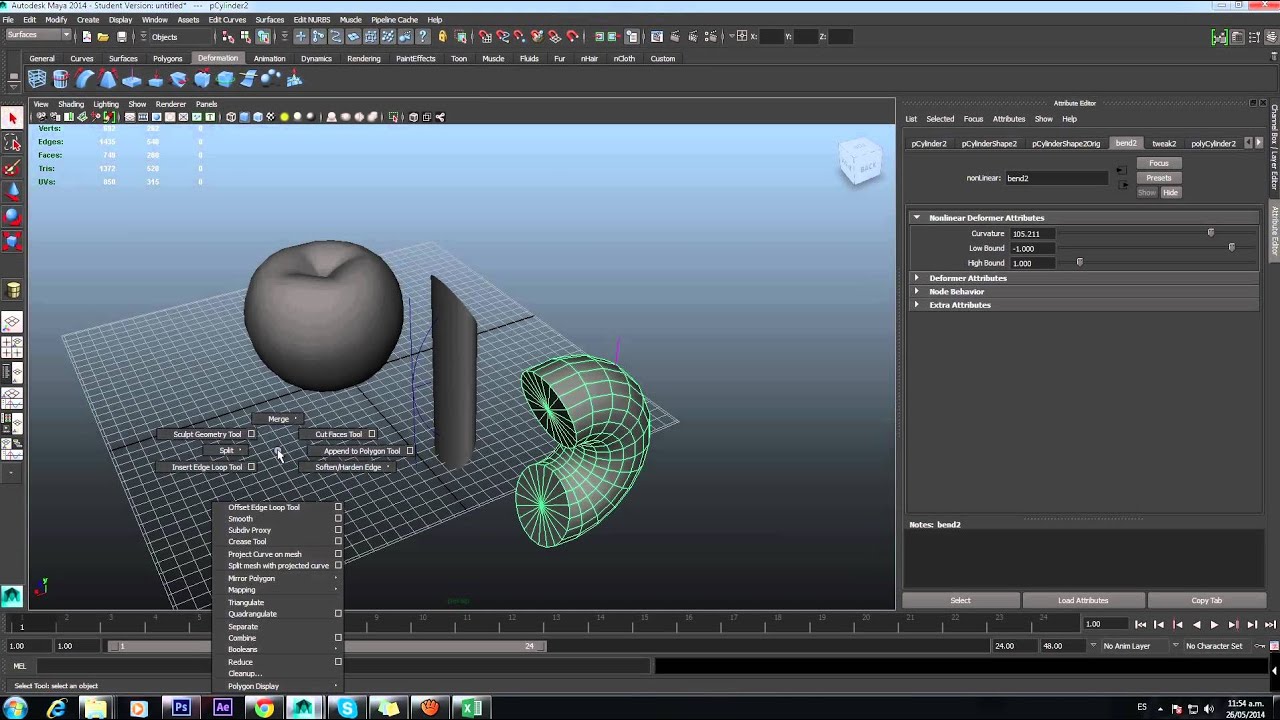
Task: Launch Google Chrome from the taskbar
Action: pyautogui.click(x=264, y=708)
